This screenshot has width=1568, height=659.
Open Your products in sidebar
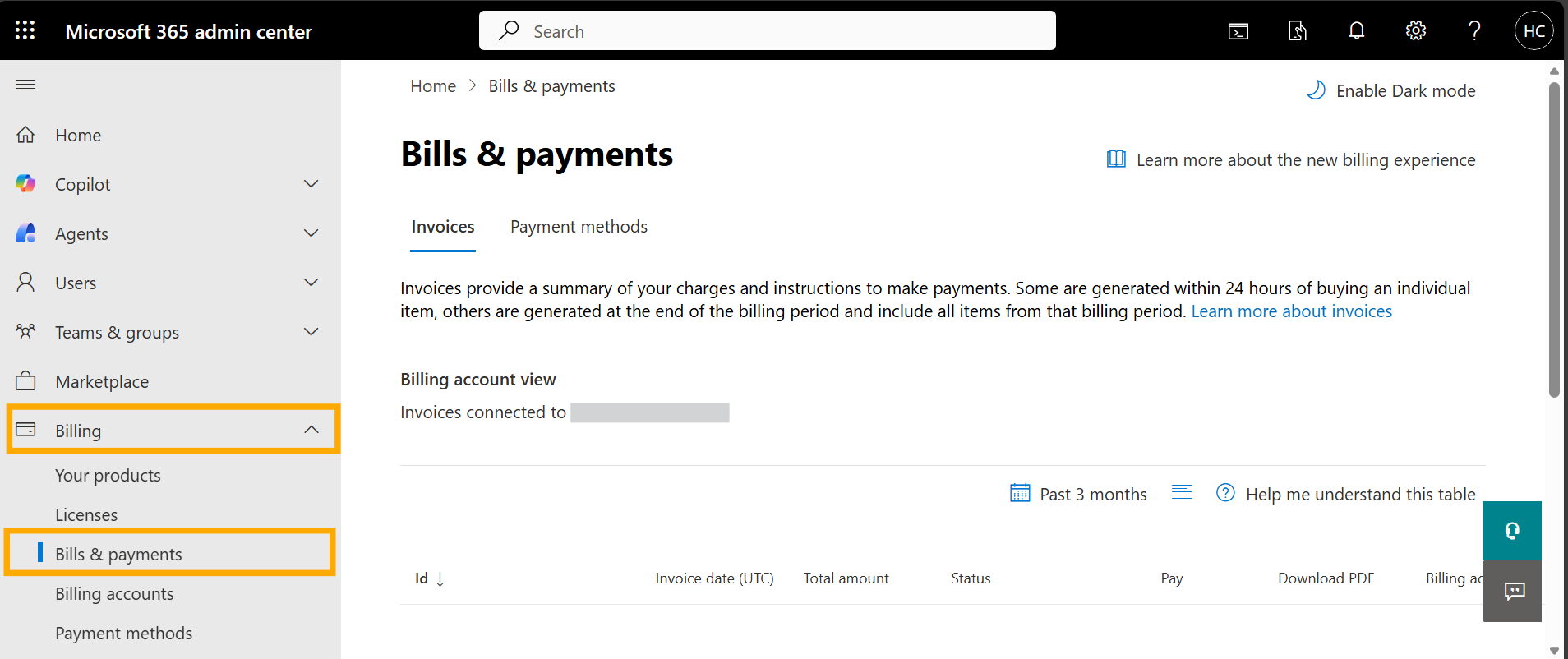(108, 476)
